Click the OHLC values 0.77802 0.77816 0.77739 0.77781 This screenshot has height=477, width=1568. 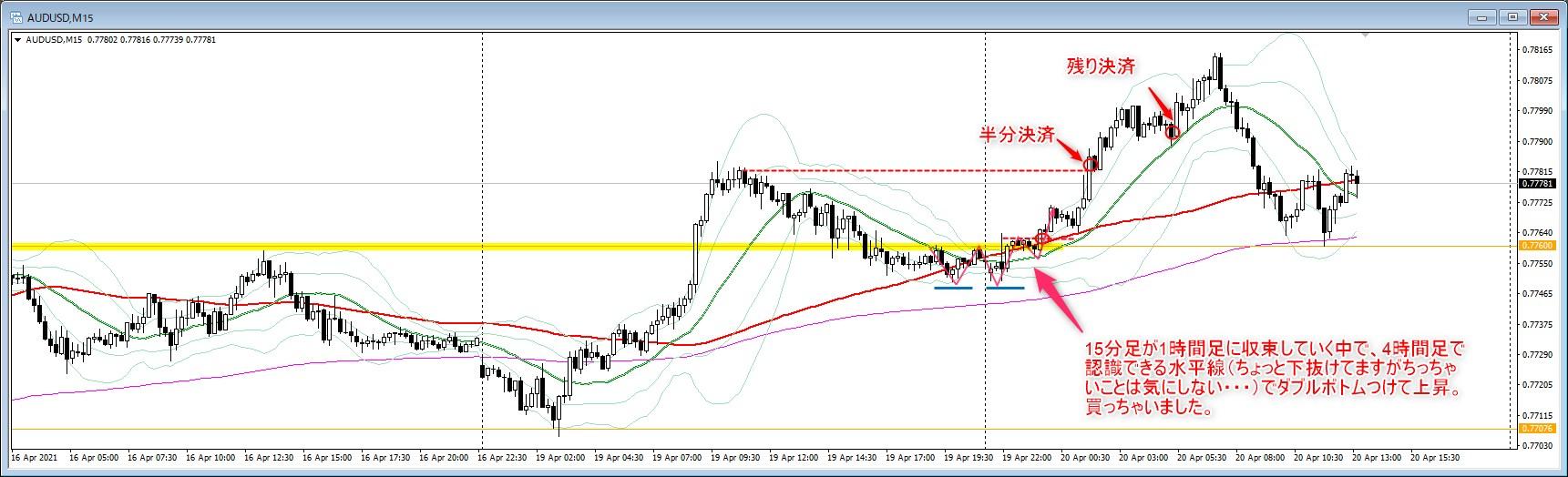click(x=151, y=39)
